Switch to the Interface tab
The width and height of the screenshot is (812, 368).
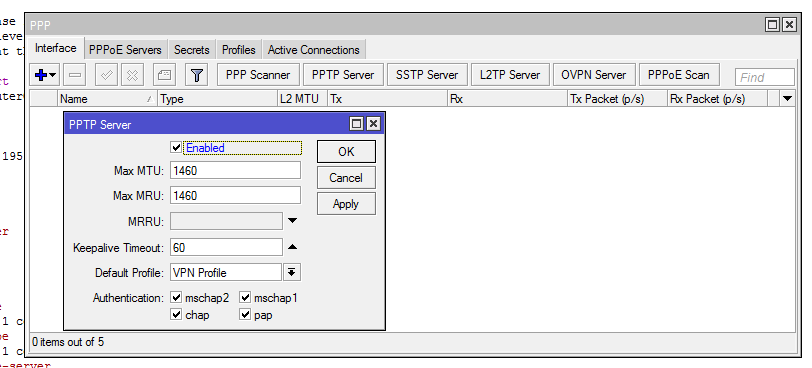[x=55, y=49]
